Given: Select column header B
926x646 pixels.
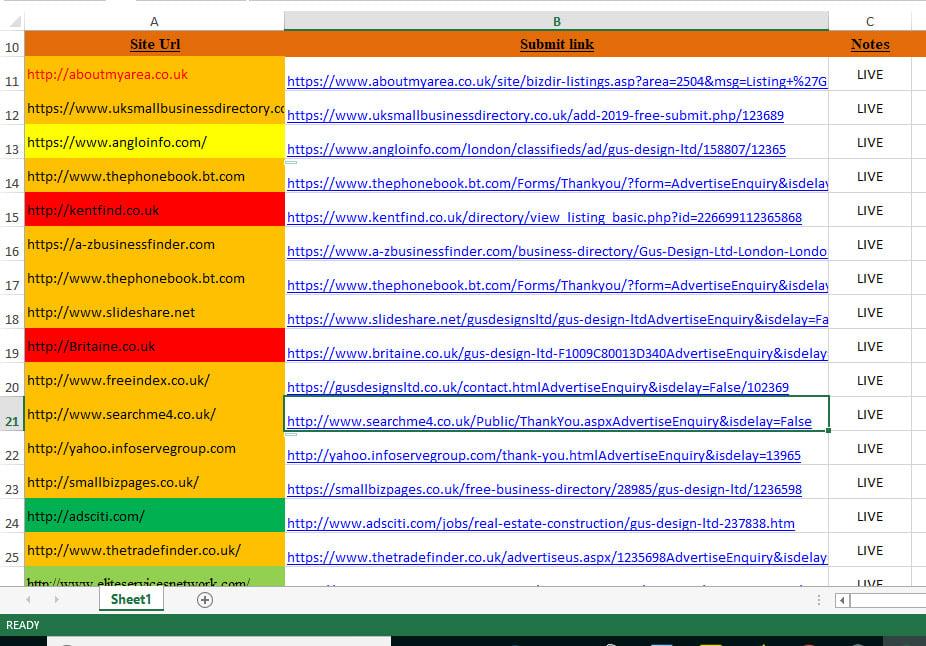Looking at the screenshot, I should pos(556,20).
